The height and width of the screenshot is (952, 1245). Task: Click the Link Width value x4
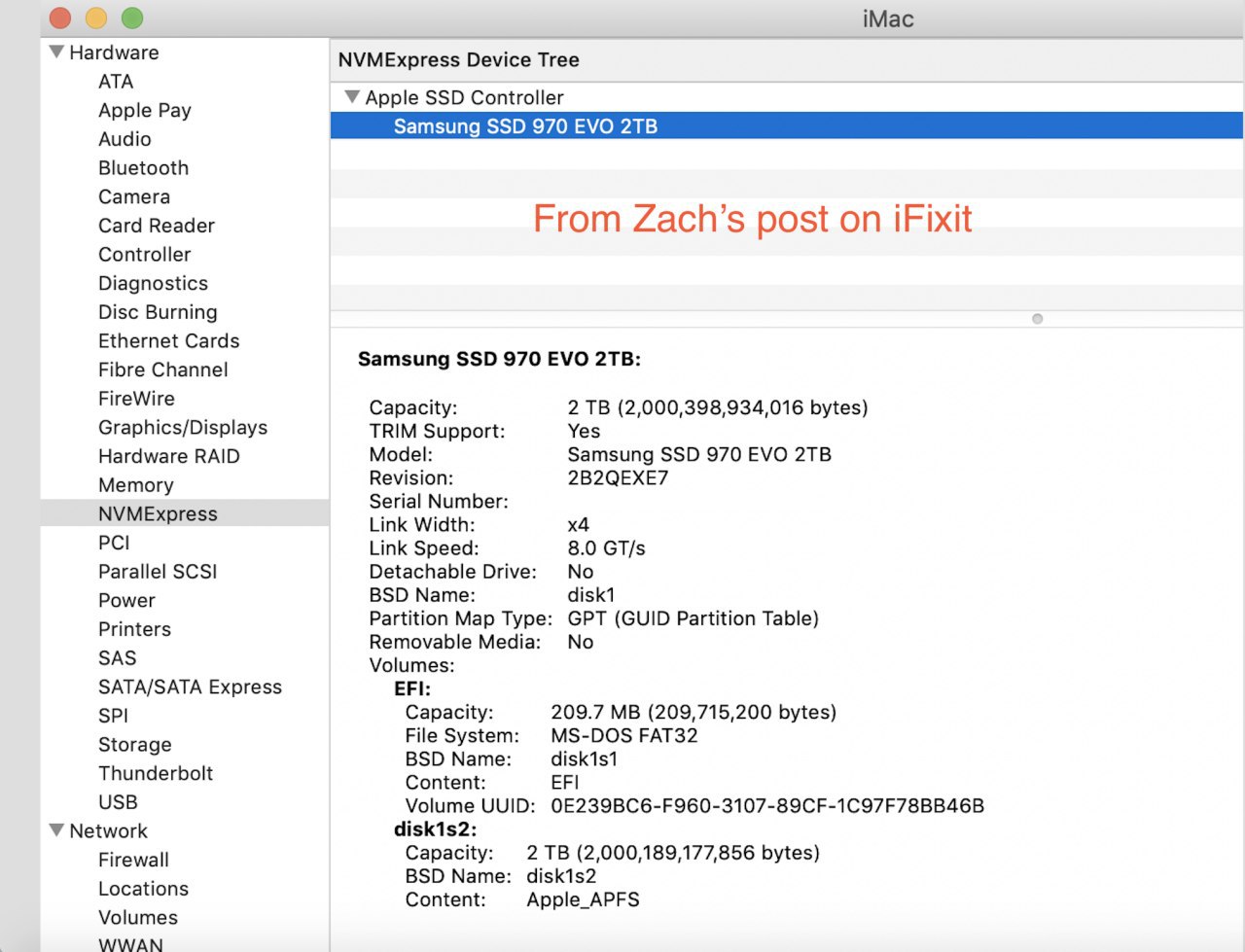pos(578,525)
